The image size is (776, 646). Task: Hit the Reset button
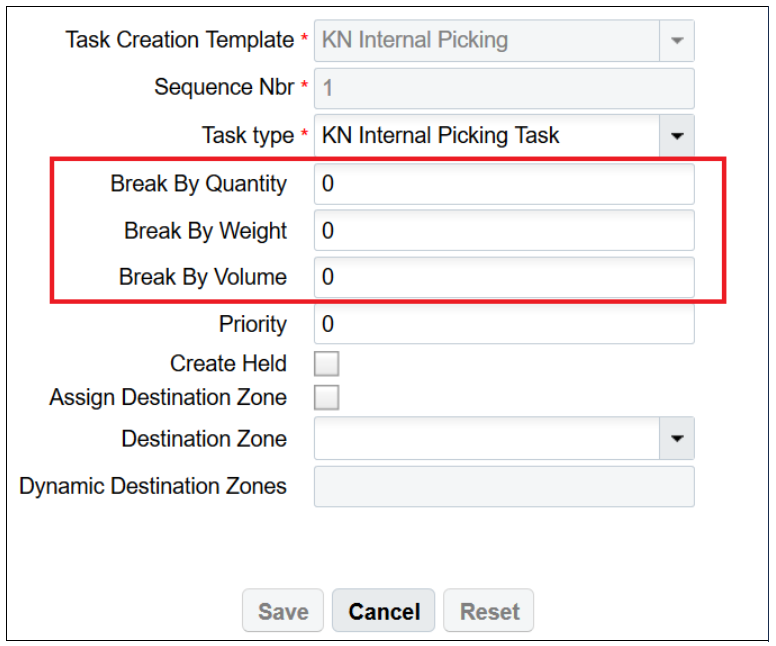point(490,611)
